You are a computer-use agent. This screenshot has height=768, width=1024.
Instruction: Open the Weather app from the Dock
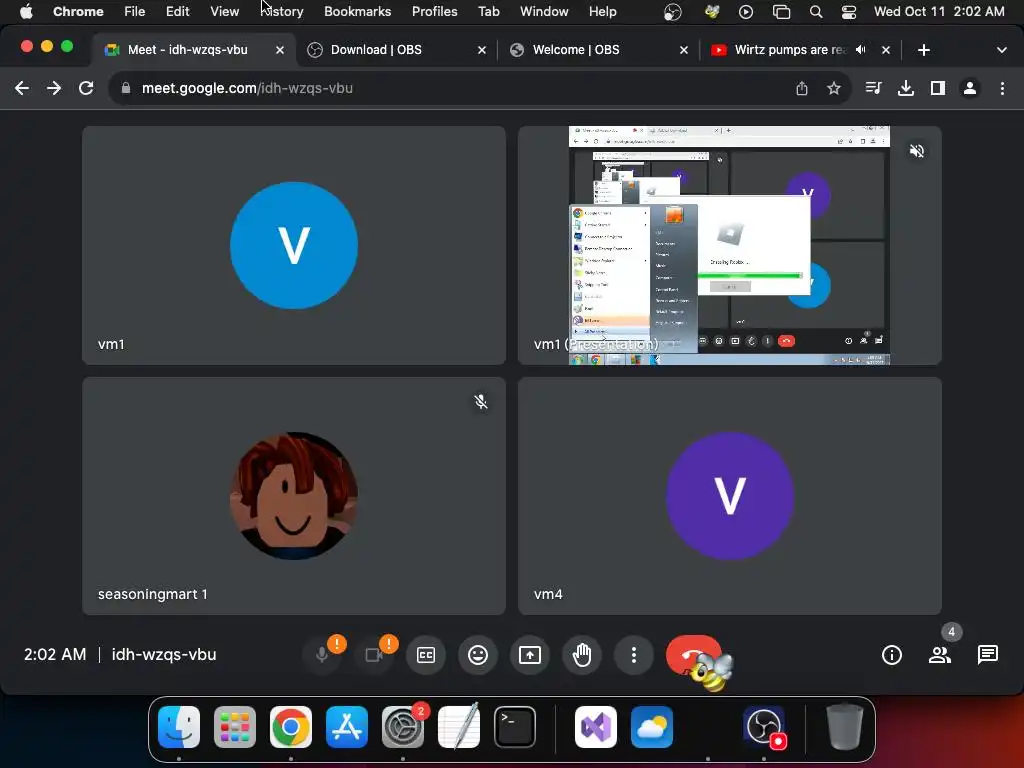point(652,727)
